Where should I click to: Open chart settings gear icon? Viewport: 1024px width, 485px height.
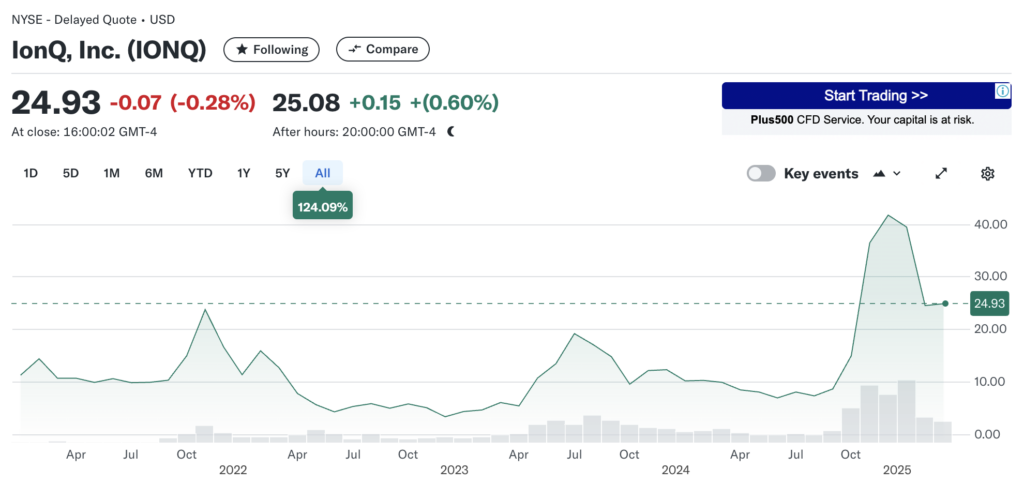coord(987,173)
